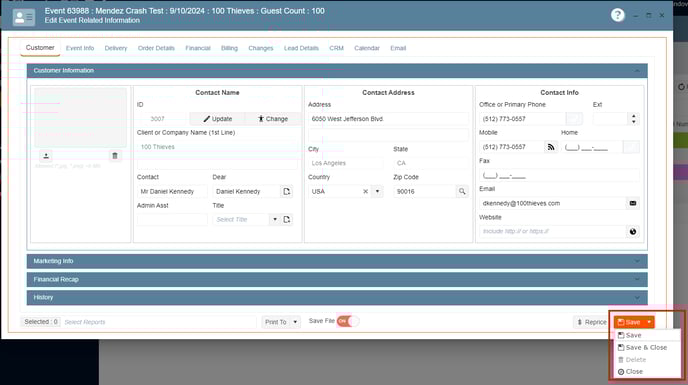
Task: Open the Changes tab
Action: click(x=261, y=48)
